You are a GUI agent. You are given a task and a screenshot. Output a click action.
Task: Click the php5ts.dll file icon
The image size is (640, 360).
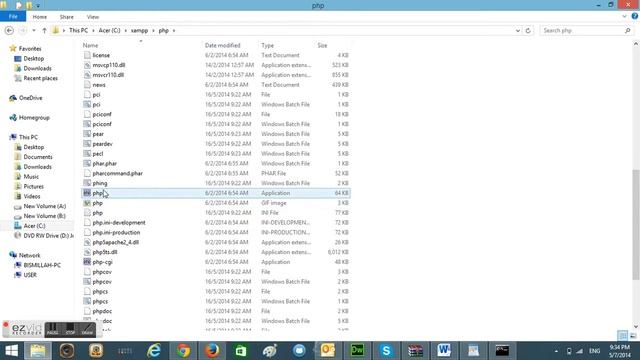pyautogui.click(x=87, y=252)
